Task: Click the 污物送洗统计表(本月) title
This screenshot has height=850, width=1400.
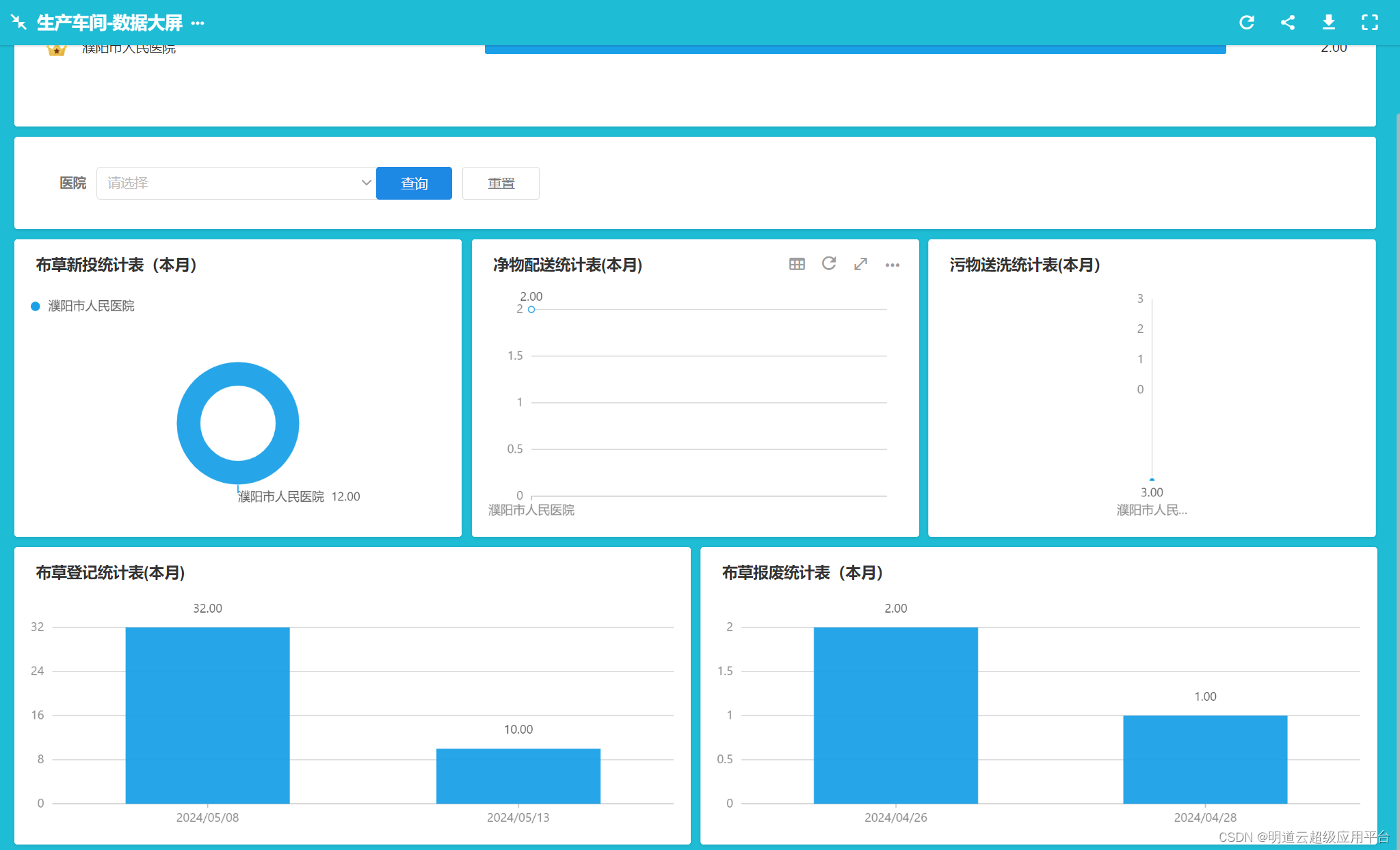Action: tap(1025, 265)
